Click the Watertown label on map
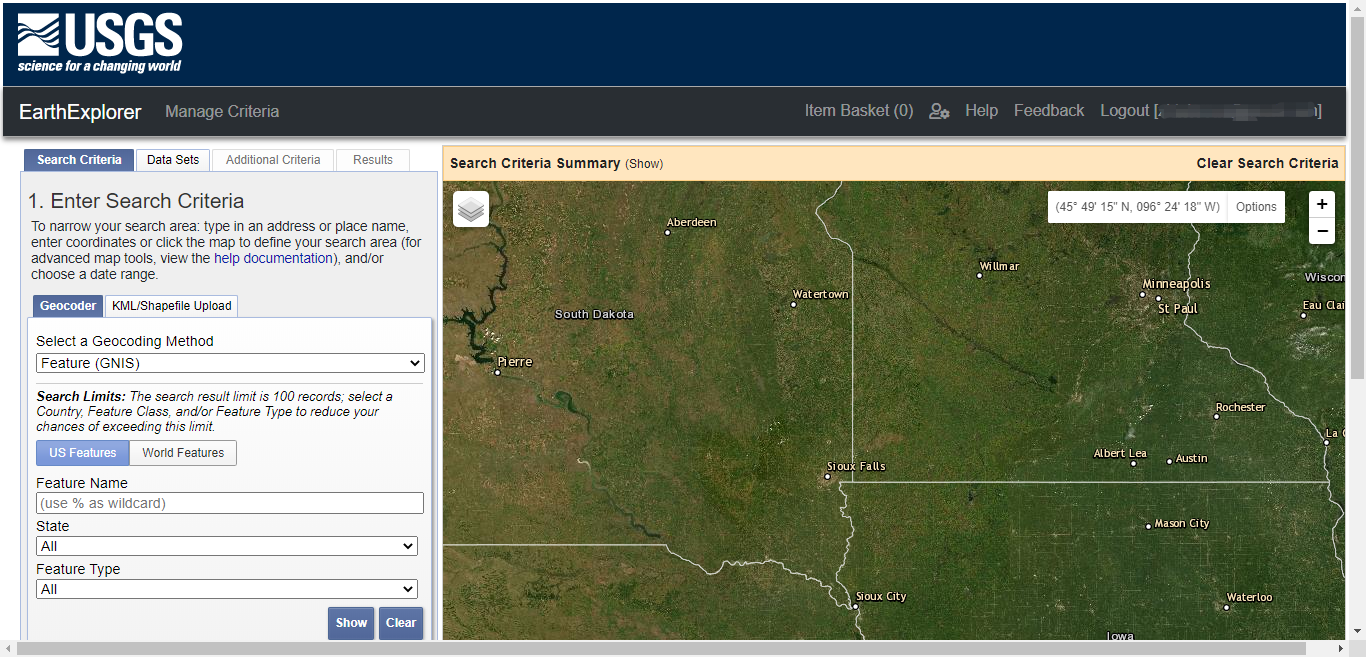This screenshot has height=657, width=1366. 820,295
